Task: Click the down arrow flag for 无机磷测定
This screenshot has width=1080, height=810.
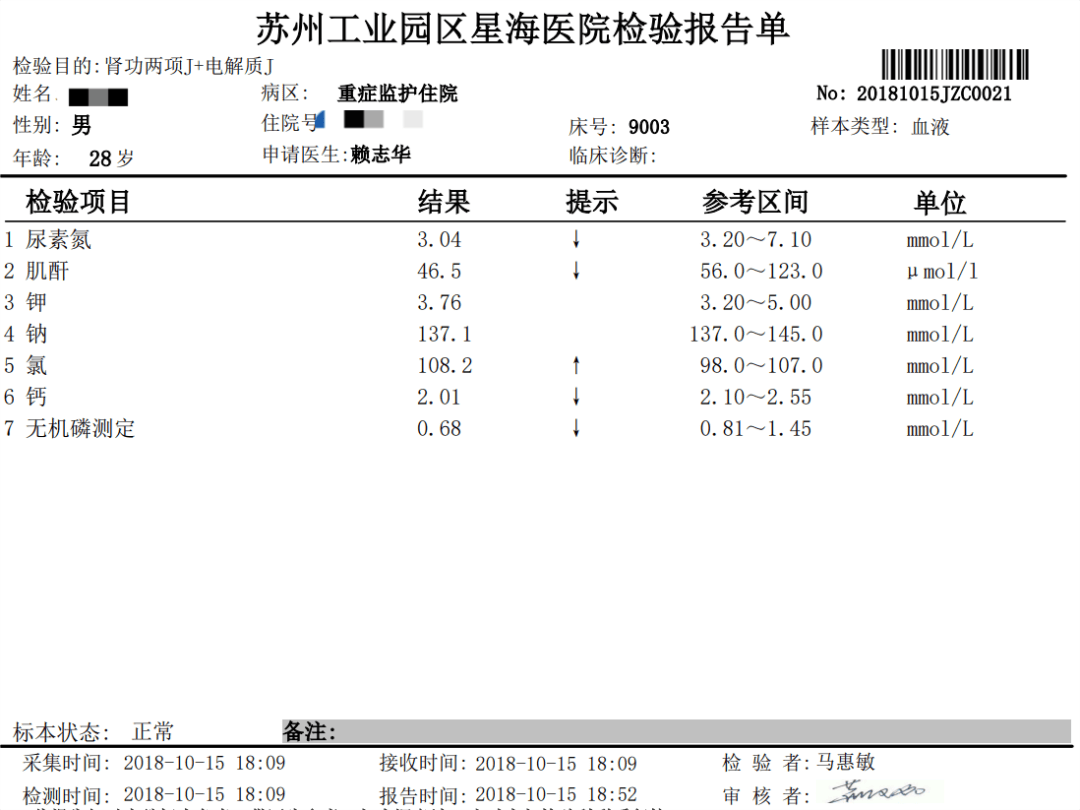Action: 577,428
